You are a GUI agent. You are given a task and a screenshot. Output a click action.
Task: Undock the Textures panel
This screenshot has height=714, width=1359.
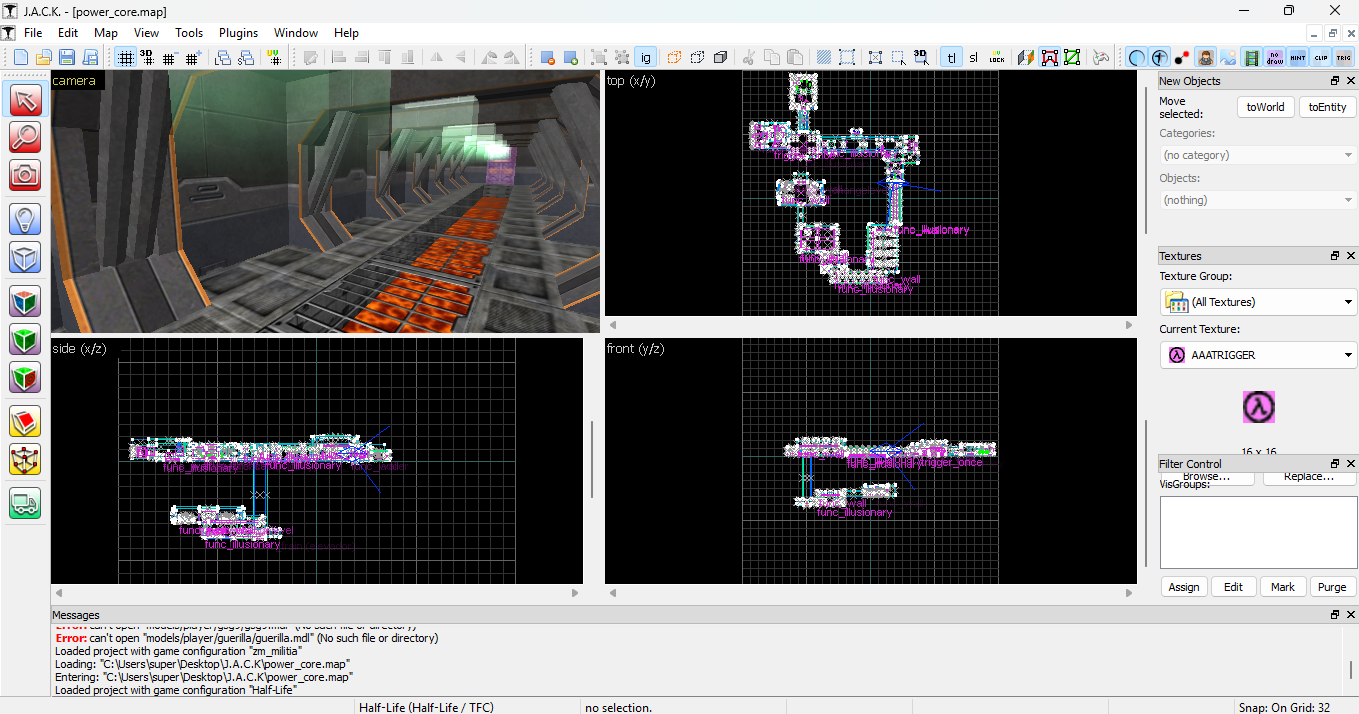(1335, 256)
